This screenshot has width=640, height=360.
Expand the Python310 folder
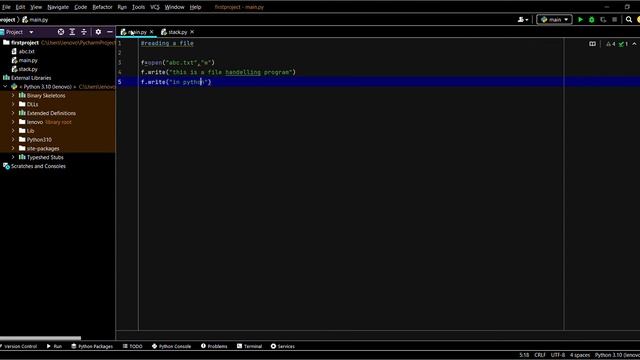tap(13, 140)
